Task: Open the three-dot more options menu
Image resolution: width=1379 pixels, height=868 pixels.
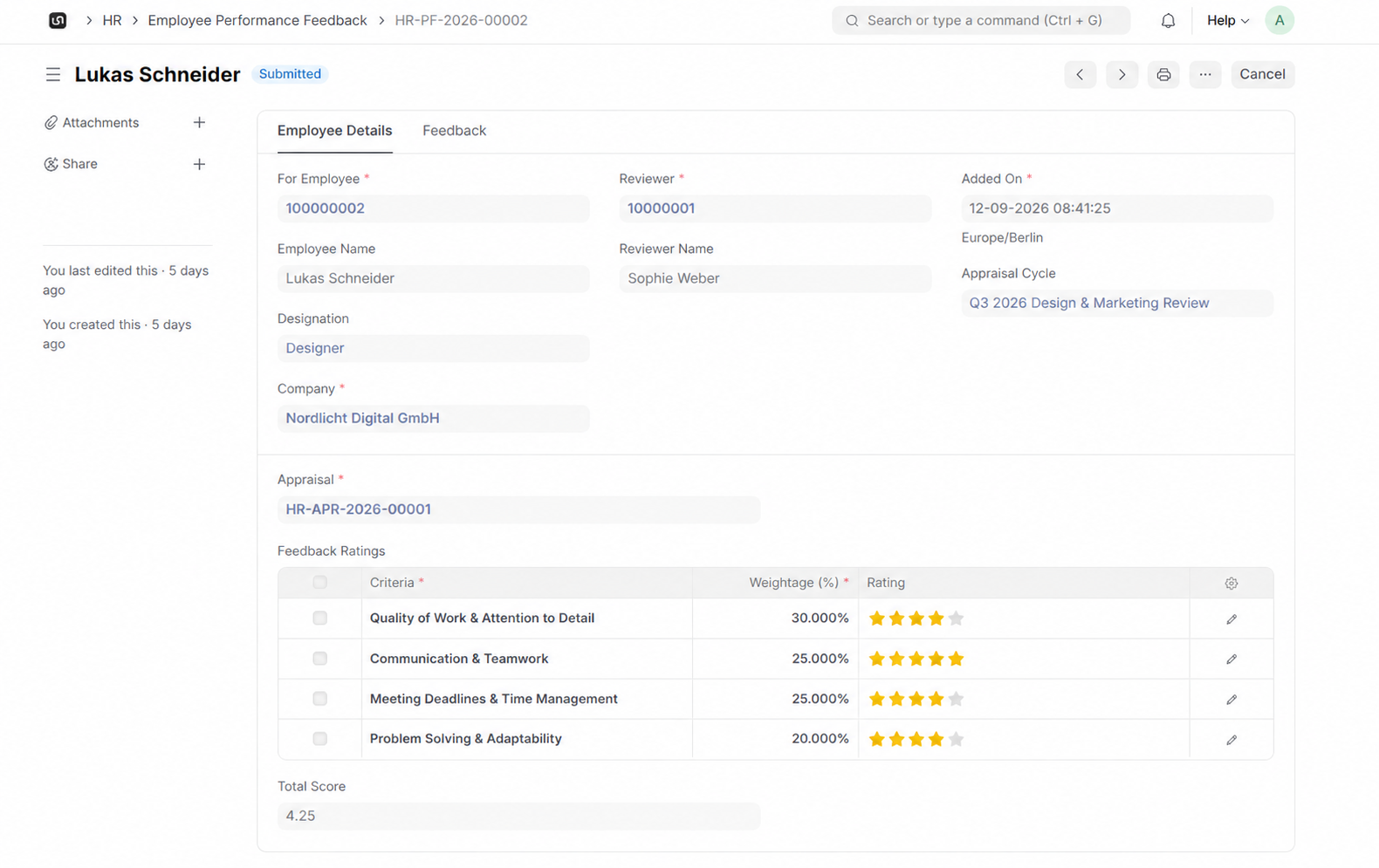Action: click(x=1205, y=74)
